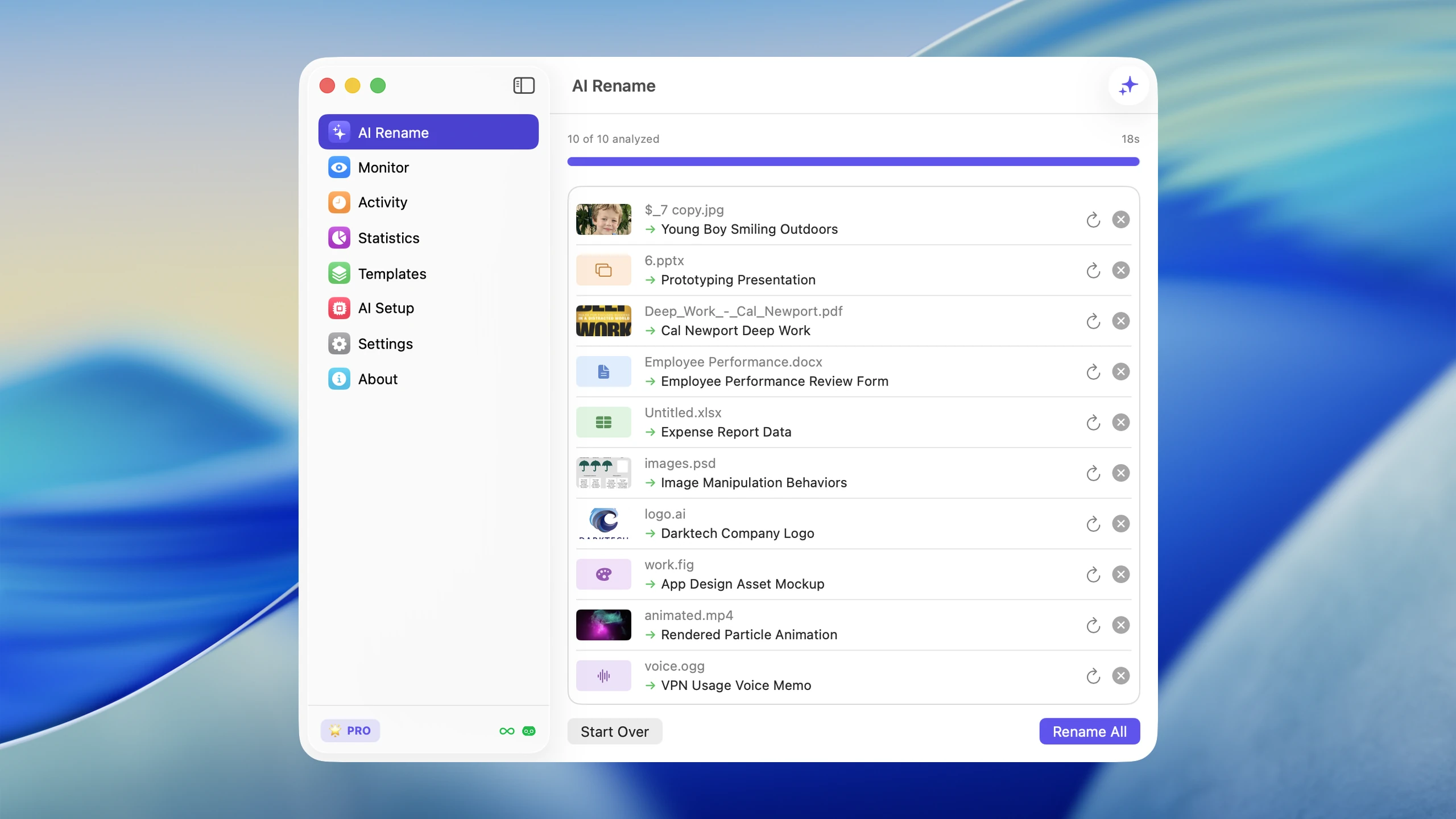
Task: Click the 6.pptx presentation file icon
Action: (603, 270)
